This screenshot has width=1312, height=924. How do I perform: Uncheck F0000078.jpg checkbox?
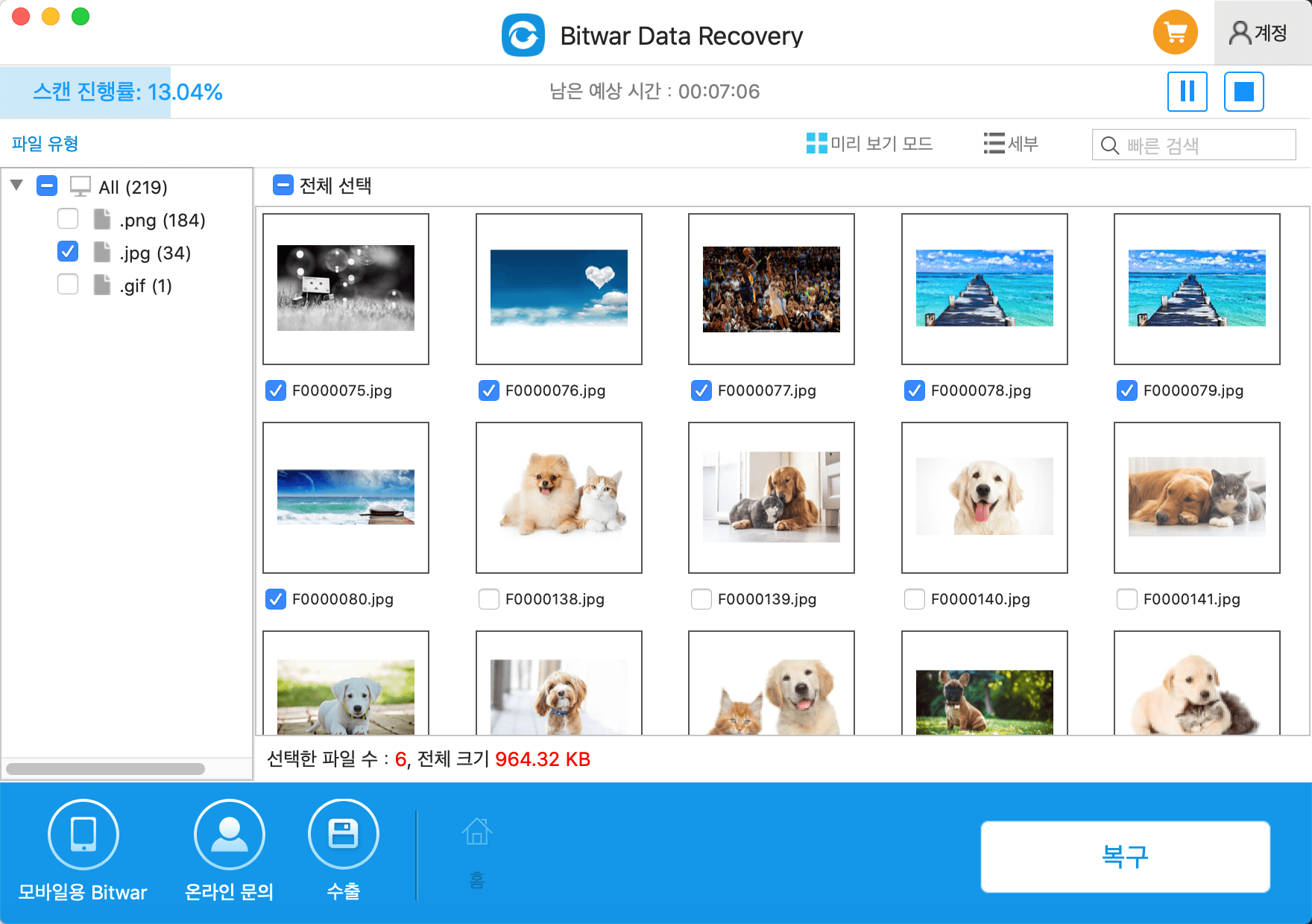[x=915, y=390]
